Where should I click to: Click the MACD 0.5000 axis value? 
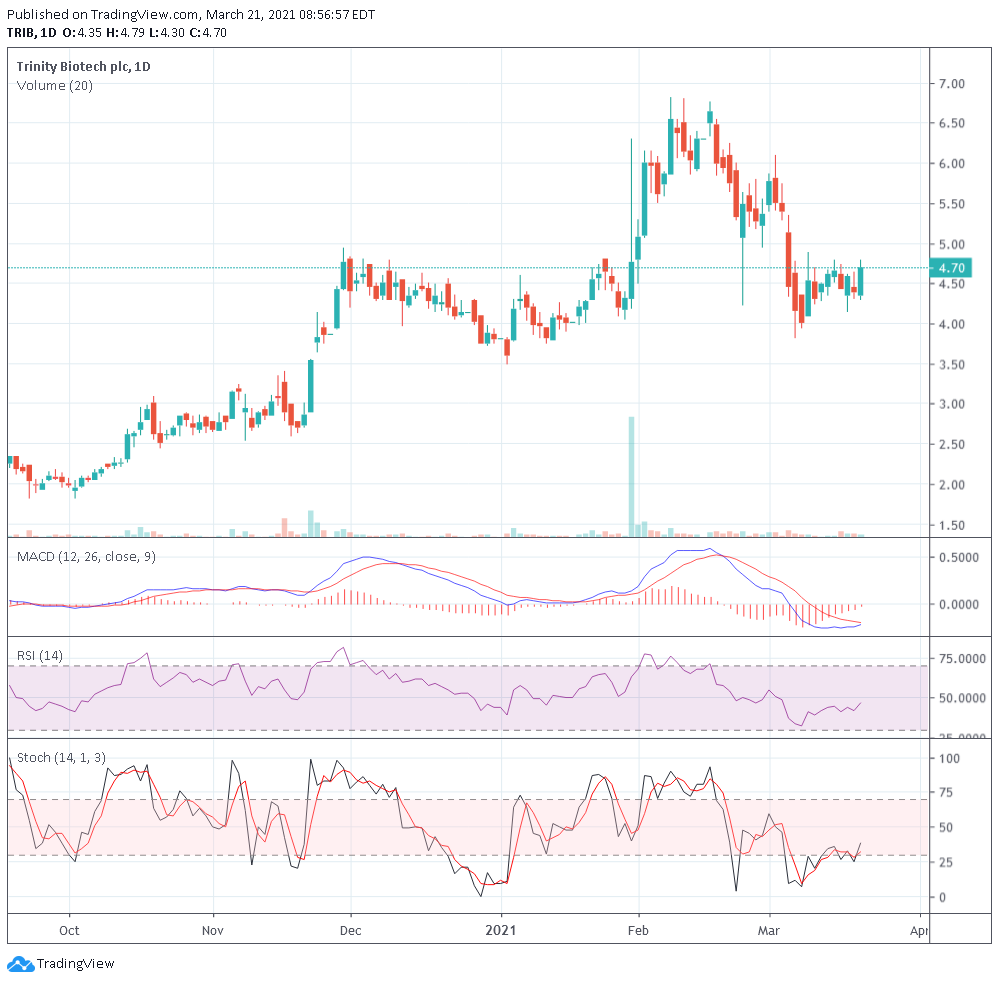958,557
